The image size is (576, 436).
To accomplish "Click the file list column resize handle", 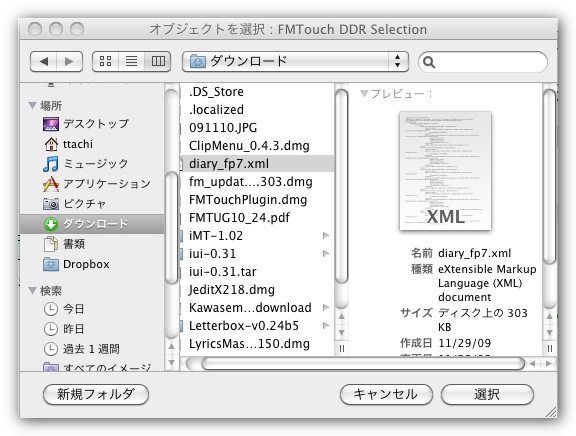I will [x=342, y=348].
